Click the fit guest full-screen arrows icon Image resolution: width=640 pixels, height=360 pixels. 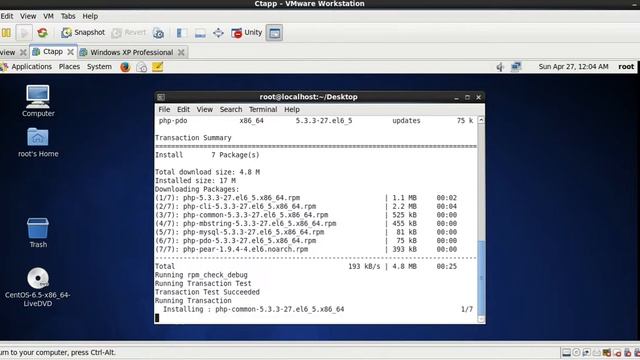218,33
